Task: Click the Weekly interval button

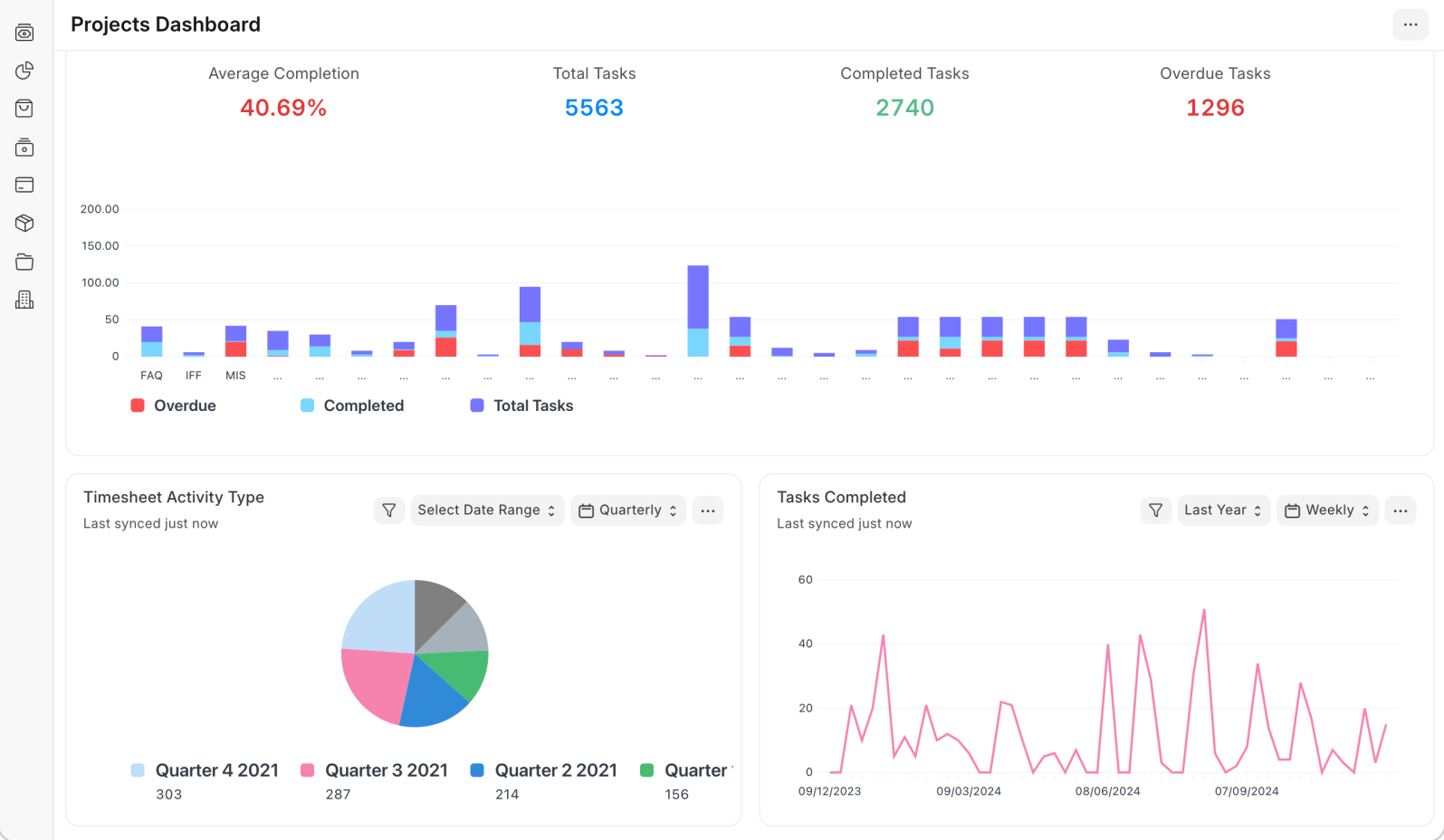Action: coord(1327,511)
